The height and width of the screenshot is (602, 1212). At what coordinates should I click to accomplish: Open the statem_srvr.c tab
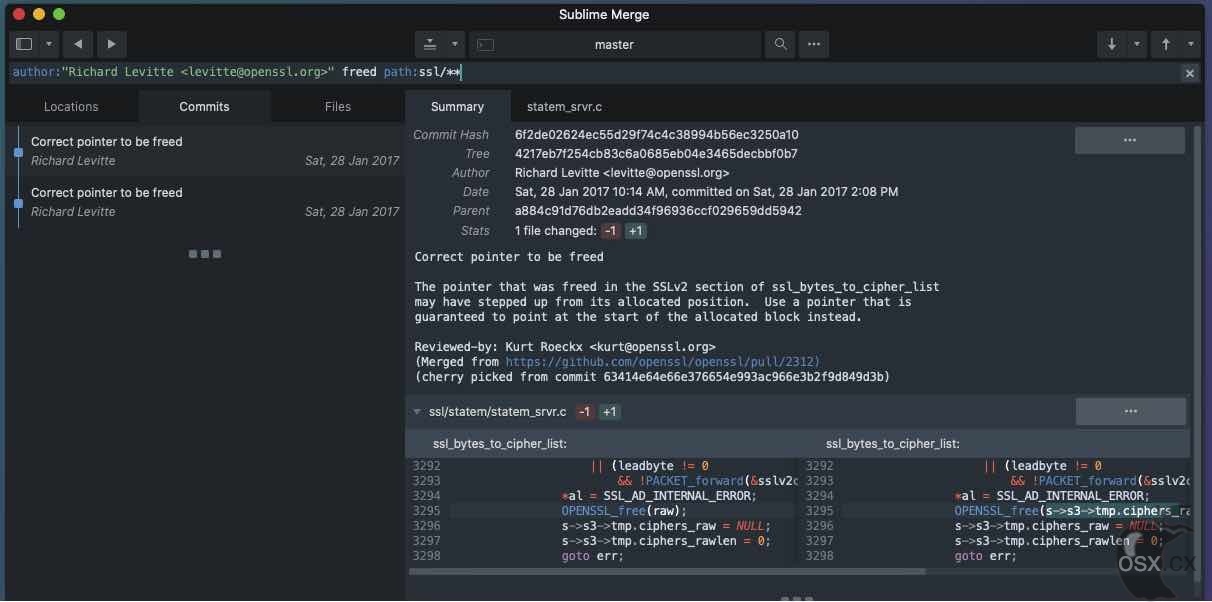(564, 106)
